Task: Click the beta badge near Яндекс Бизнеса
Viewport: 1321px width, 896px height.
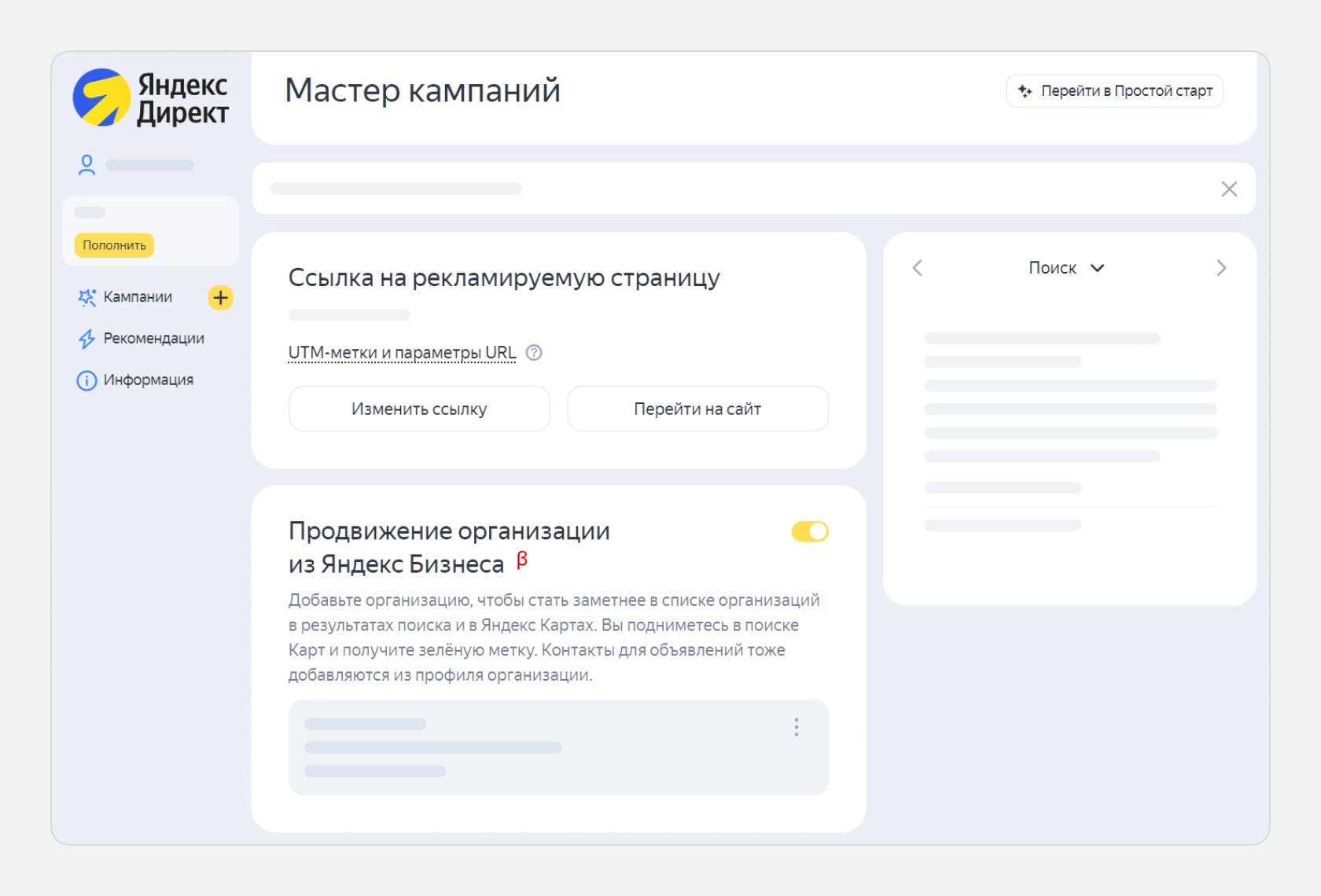Action: coord(521,560)
